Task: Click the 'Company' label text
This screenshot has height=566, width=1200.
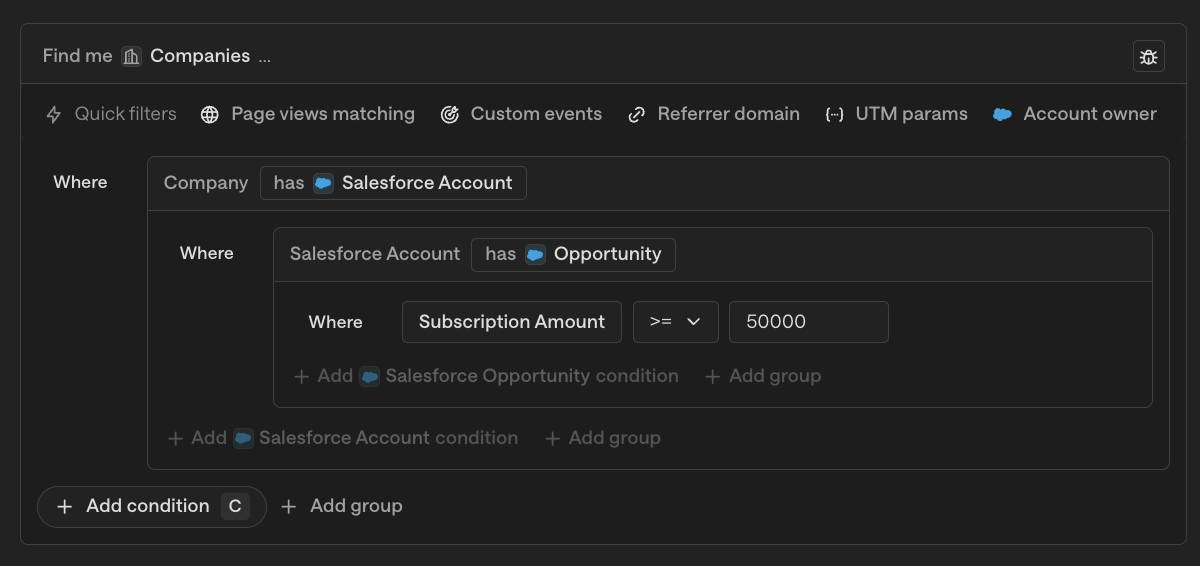Action: coord(206,183)
